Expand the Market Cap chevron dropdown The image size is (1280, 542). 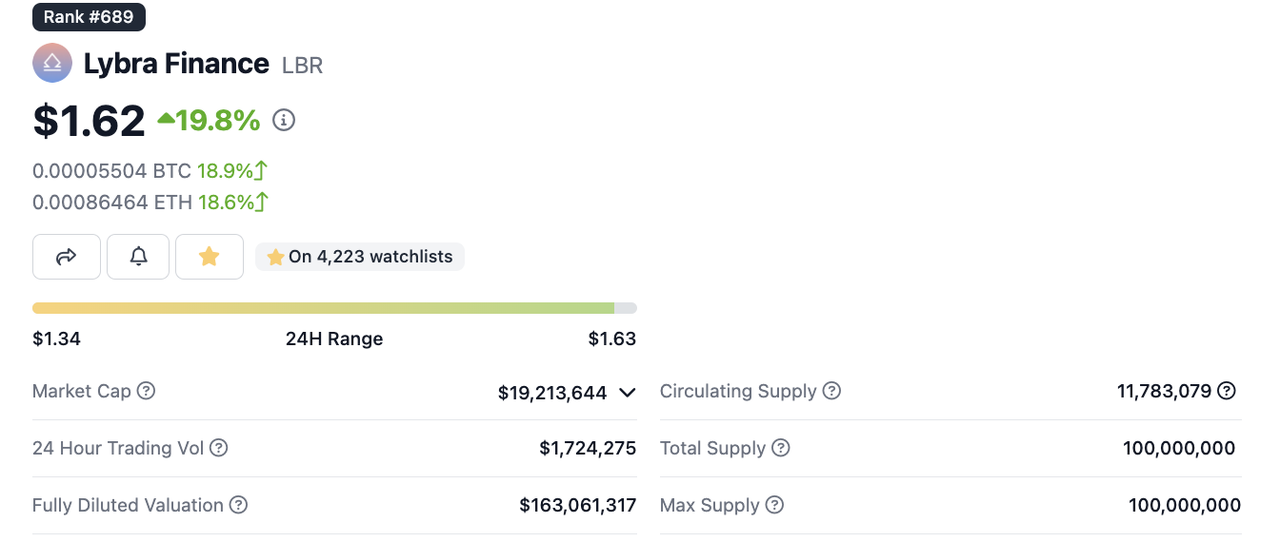pyautogui.click(x=627, y=393)
